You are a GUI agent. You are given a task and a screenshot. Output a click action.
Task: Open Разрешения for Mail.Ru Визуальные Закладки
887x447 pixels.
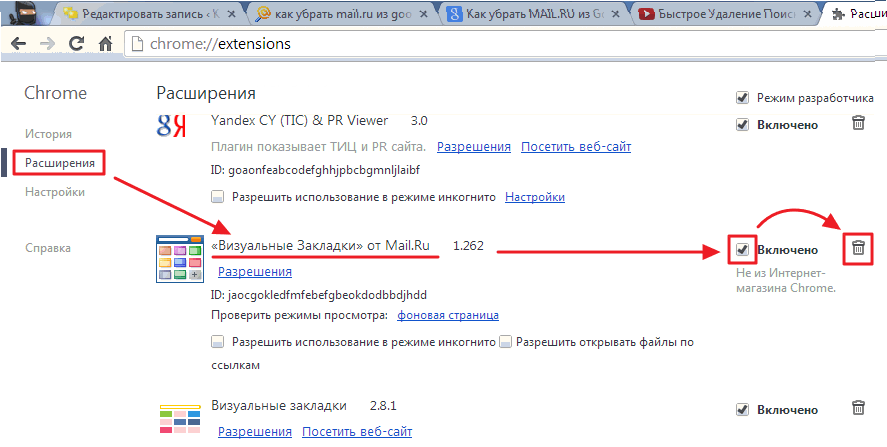[255, 272]
